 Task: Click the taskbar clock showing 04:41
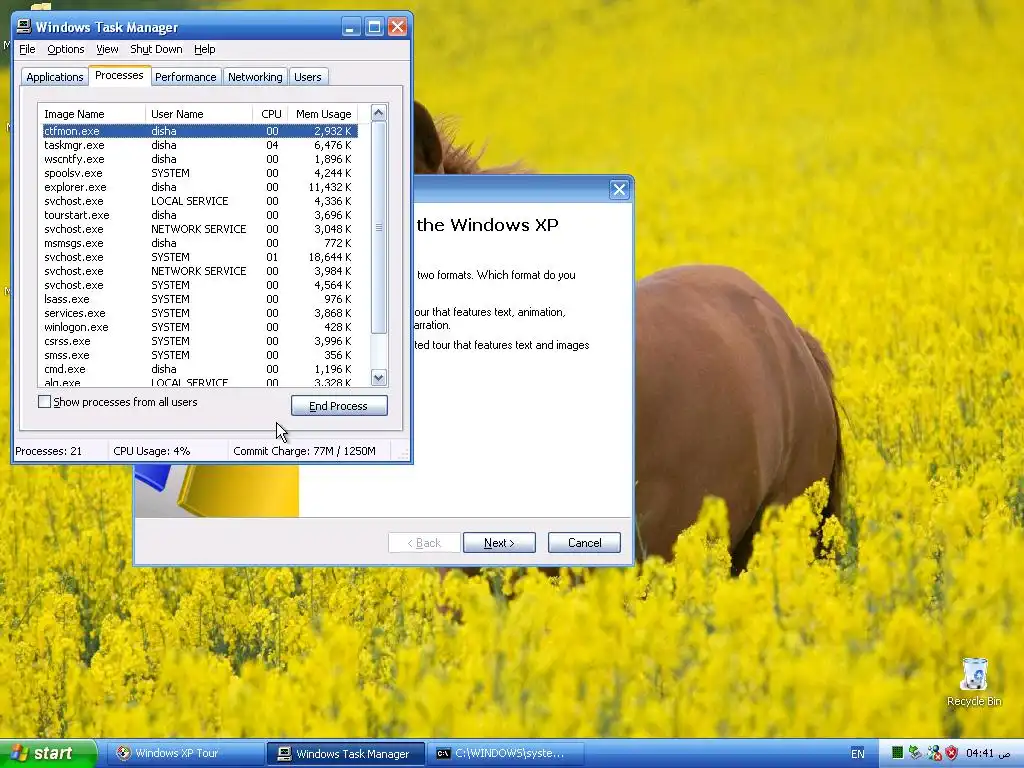(x=987, y=753)
